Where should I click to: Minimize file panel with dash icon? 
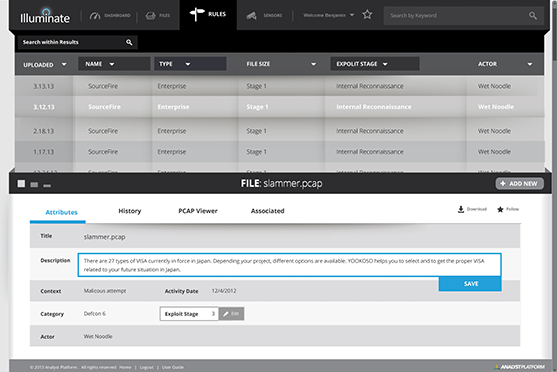click(47, 185)
